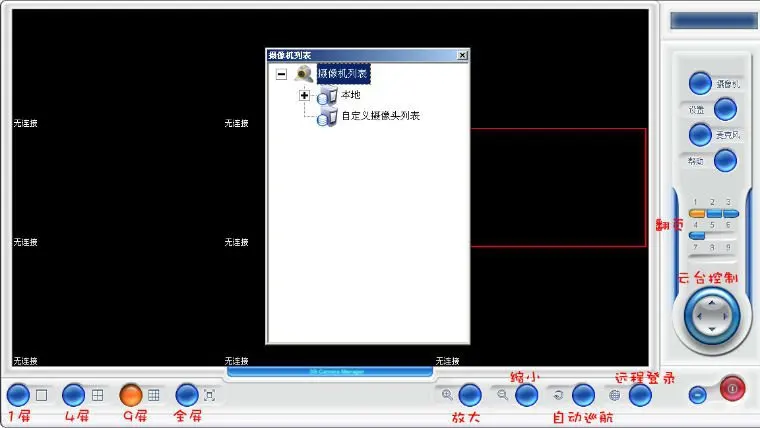Select the bottom-right 无连接 video cell

[541, 307]
